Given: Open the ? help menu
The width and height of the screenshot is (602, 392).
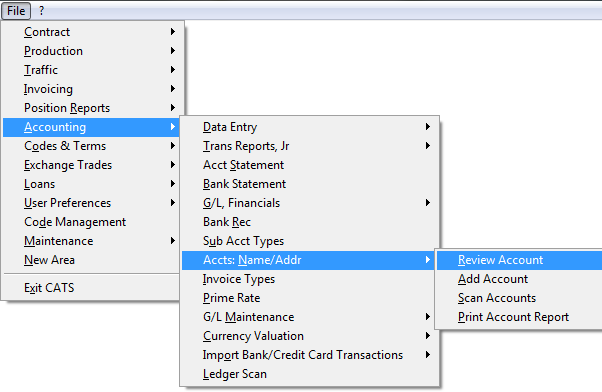Looking at the screenshot, I should pyautogui.click(x=41, y=11).
